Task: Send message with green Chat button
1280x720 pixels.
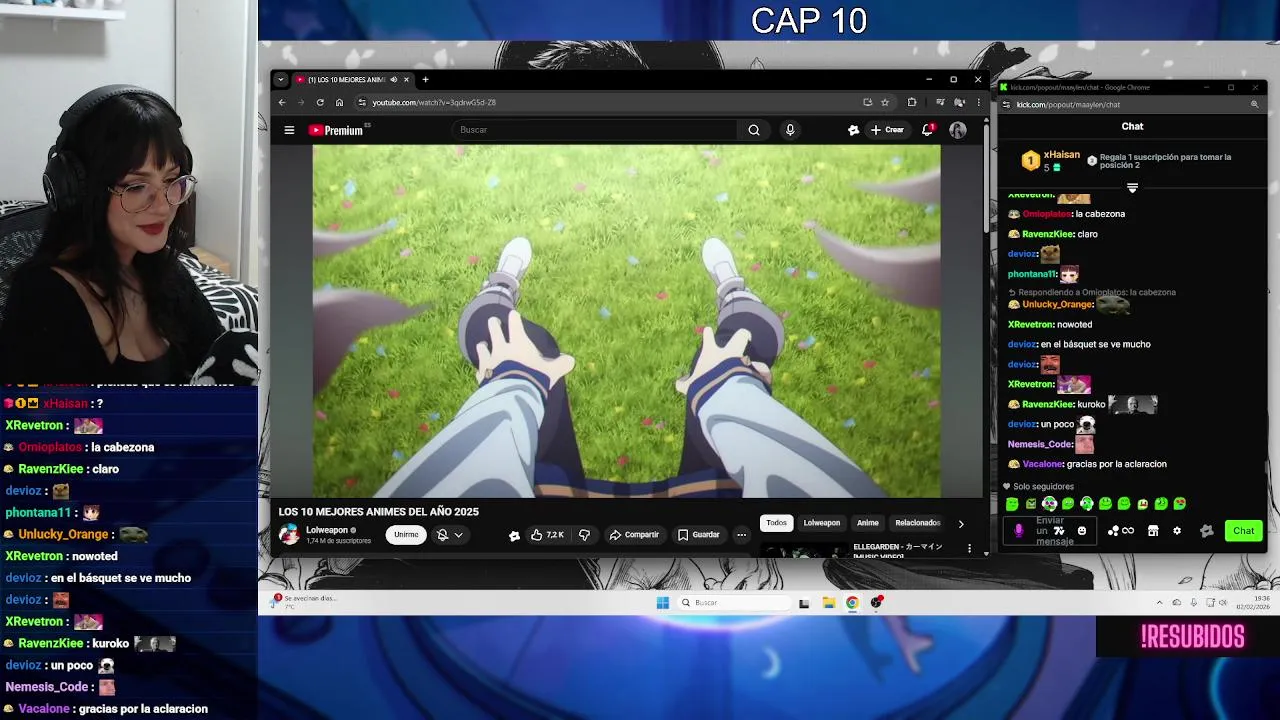Action: click(1243, 531)
